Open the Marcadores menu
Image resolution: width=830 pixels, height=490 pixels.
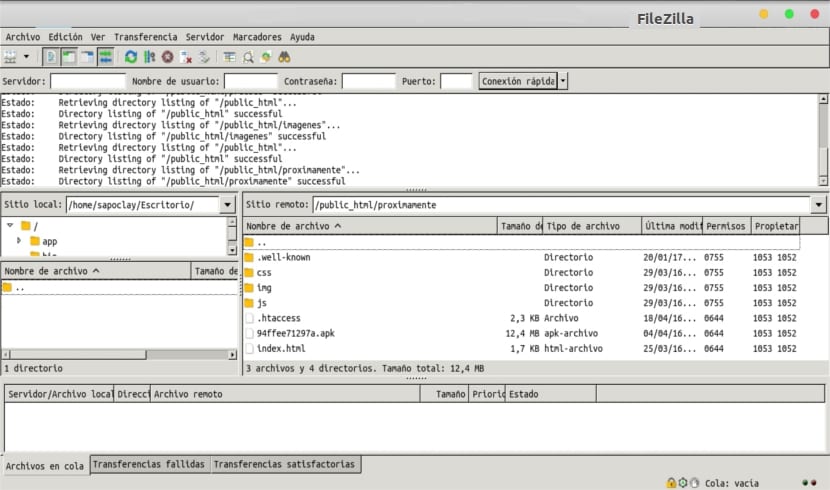pos(257,37)
